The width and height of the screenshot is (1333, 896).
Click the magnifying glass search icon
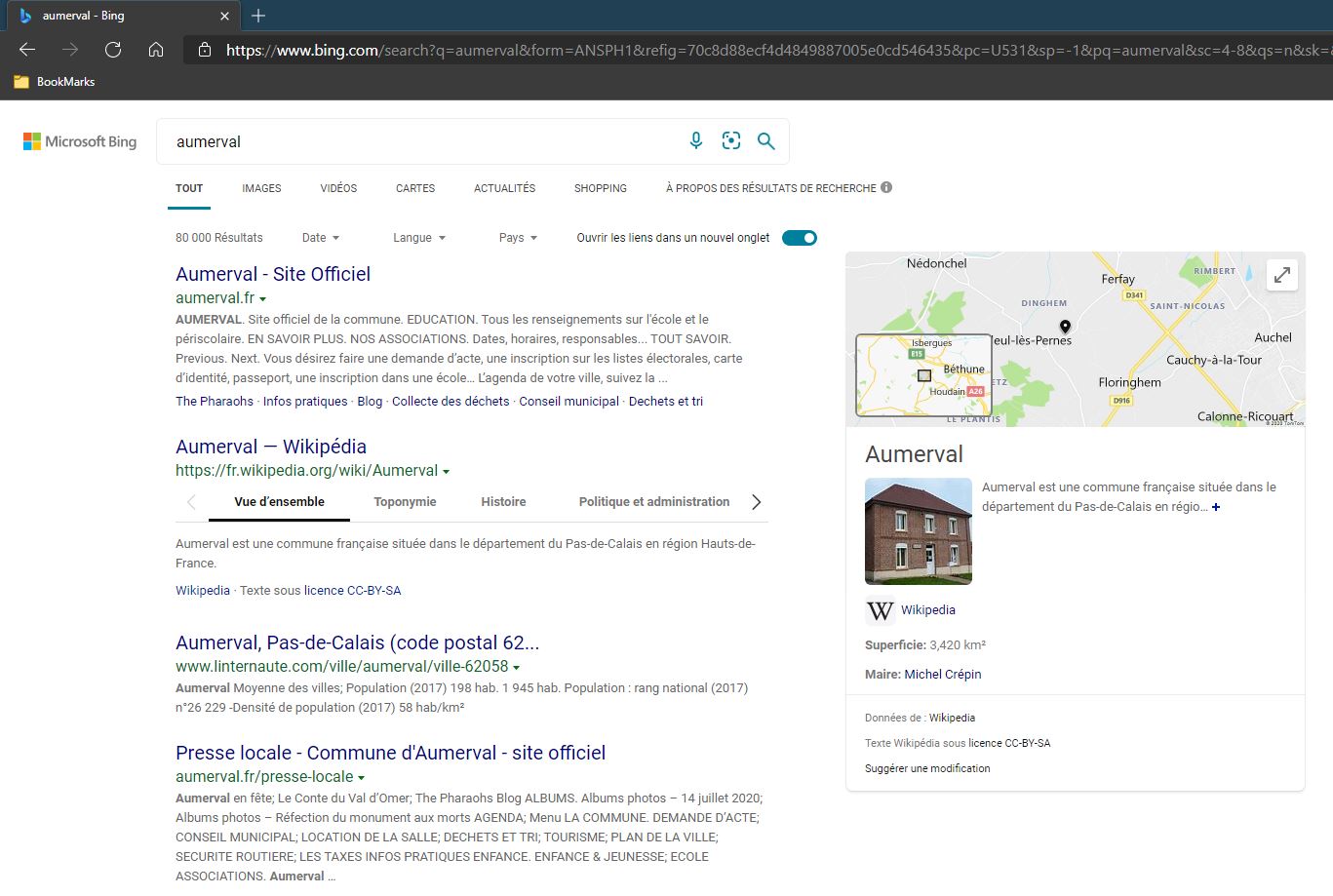(766, 141)
